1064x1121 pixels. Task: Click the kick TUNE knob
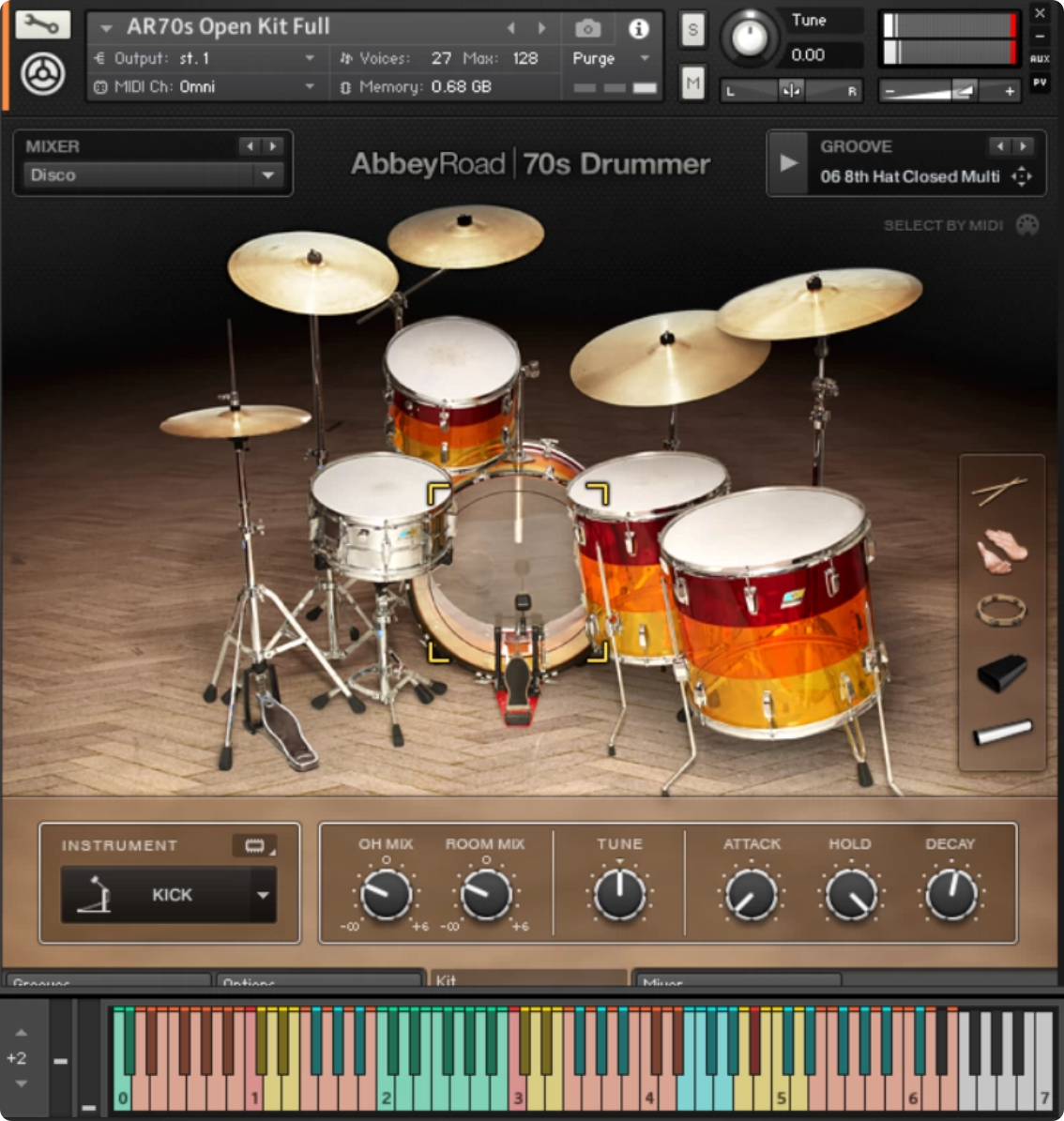pyautogui.click(x=619, y=894)
